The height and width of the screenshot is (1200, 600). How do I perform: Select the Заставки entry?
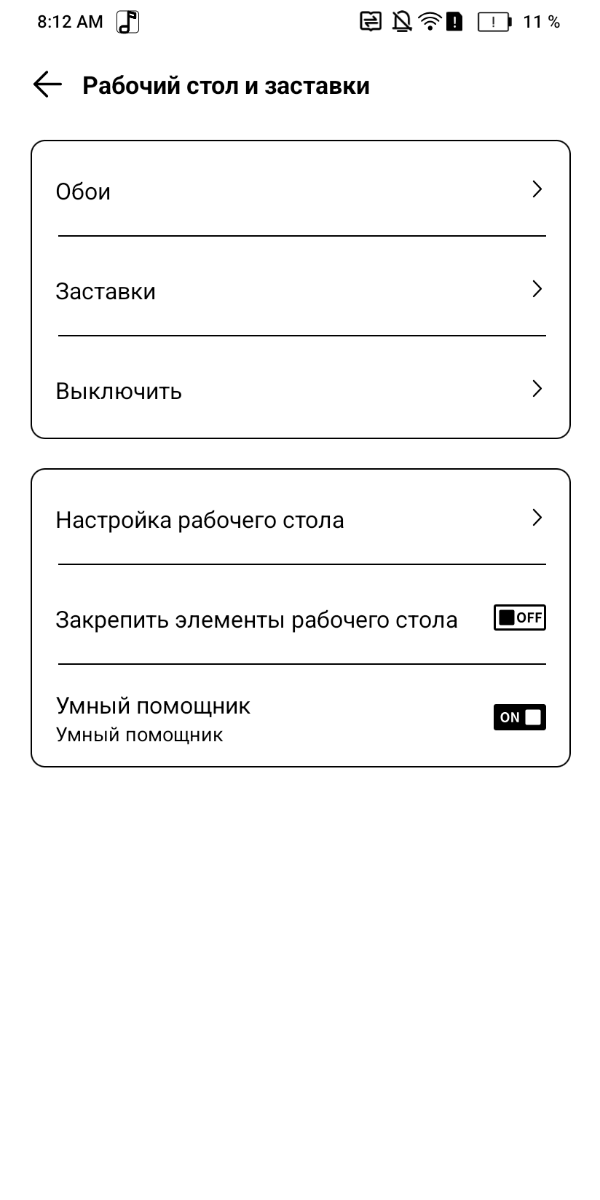click(x=106, y=292)
